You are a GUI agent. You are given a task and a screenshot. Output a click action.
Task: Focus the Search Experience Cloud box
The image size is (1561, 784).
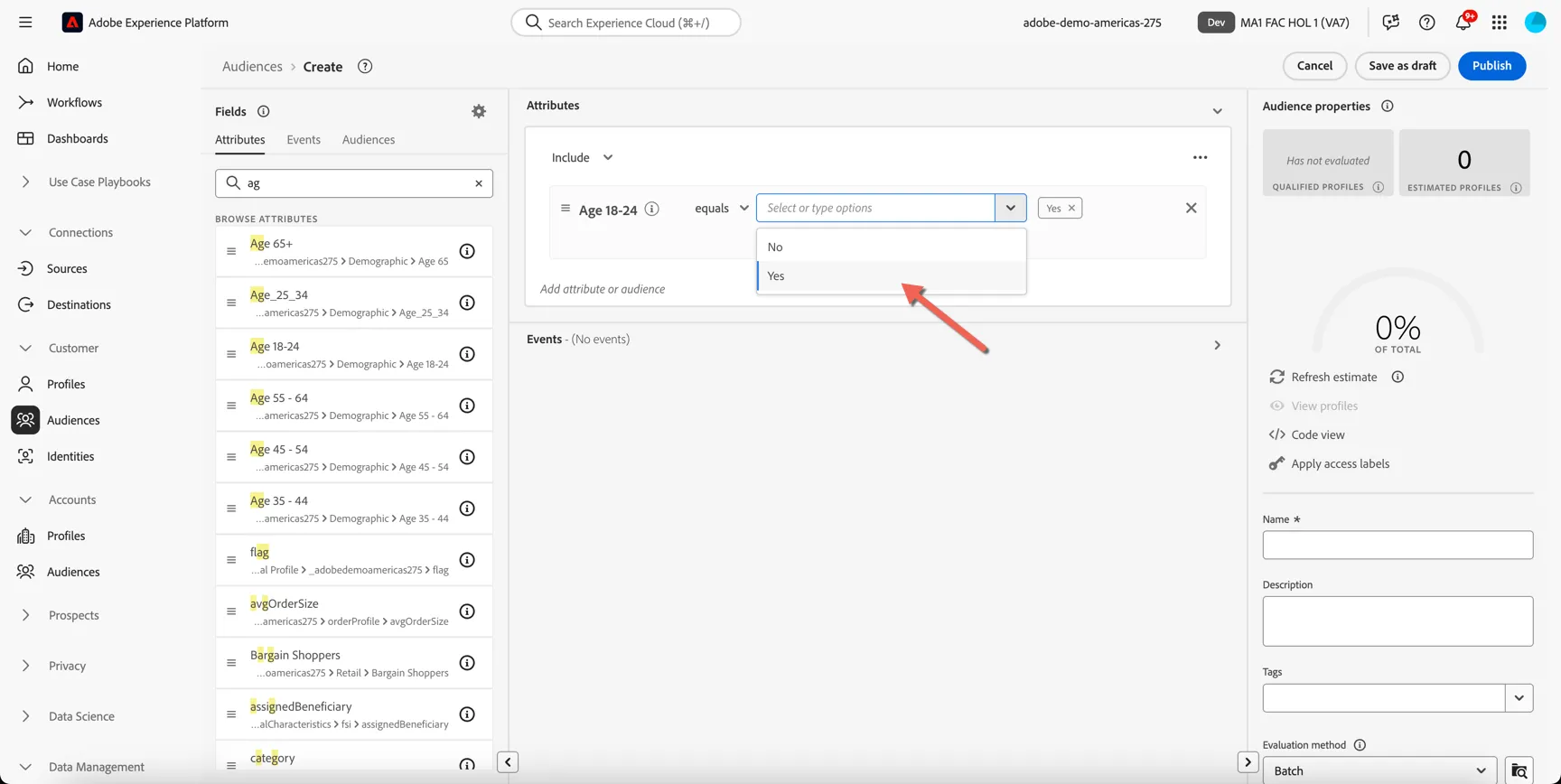coord(626,23)
